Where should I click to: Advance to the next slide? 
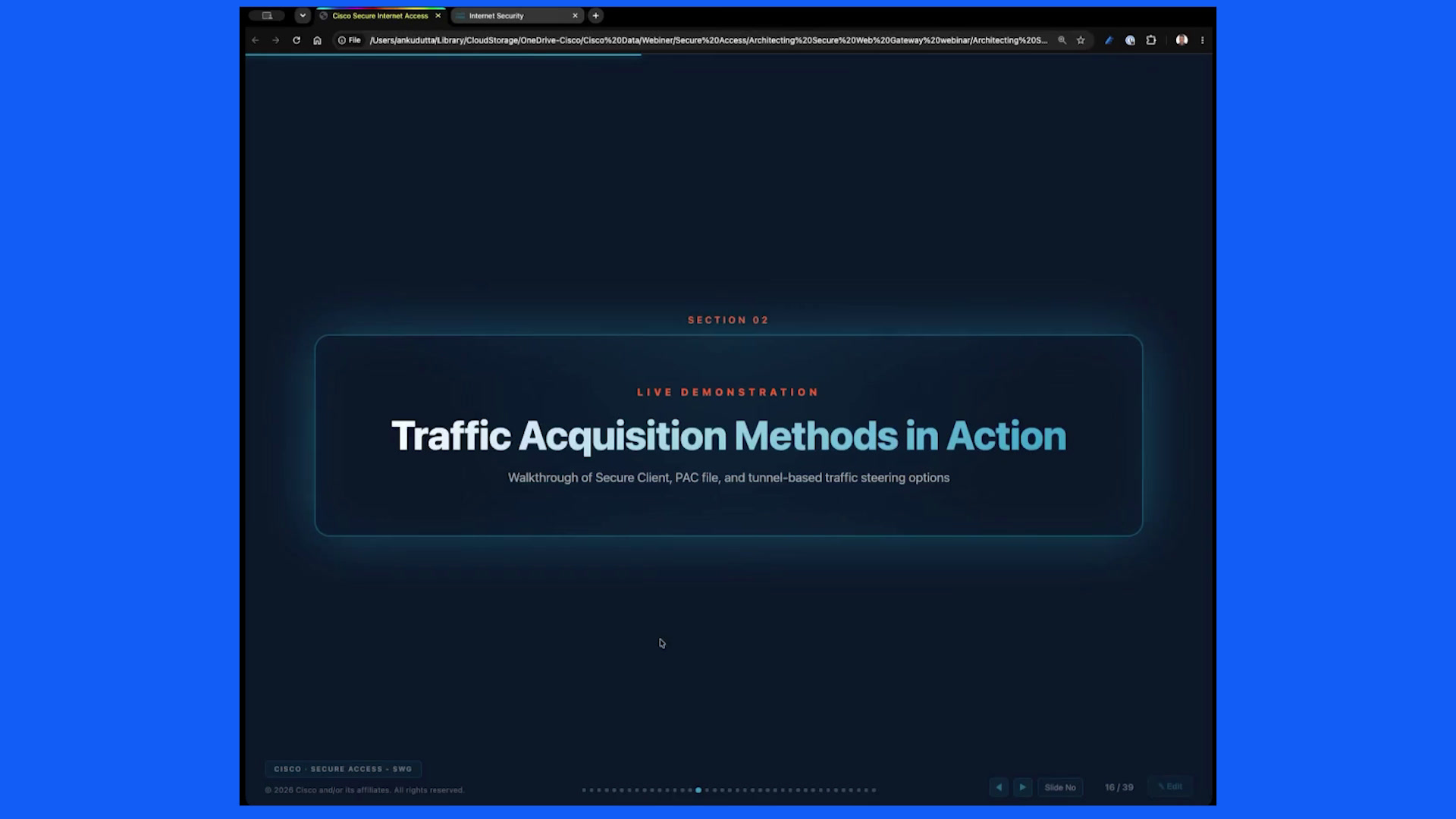point(1022,787)
